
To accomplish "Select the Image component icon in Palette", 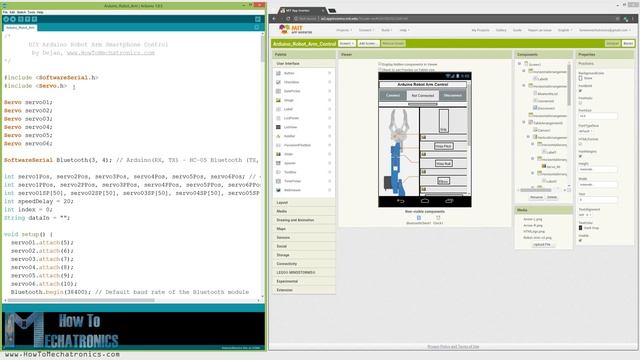I will click(x=278, y=100).
